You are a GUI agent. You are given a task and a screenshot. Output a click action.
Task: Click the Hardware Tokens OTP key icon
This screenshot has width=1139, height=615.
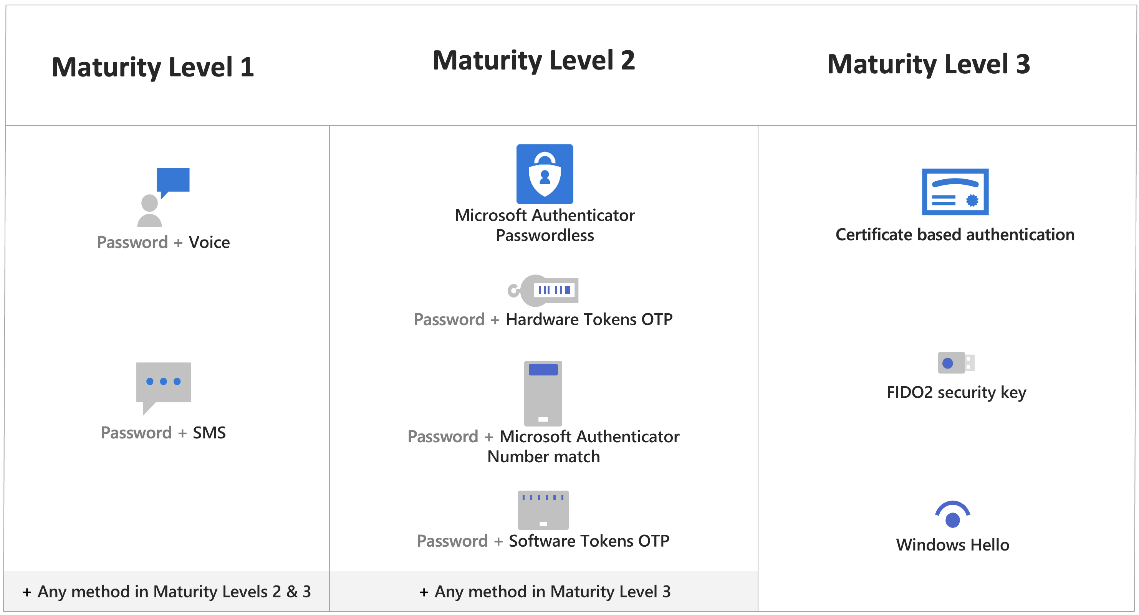pos(543,290)
